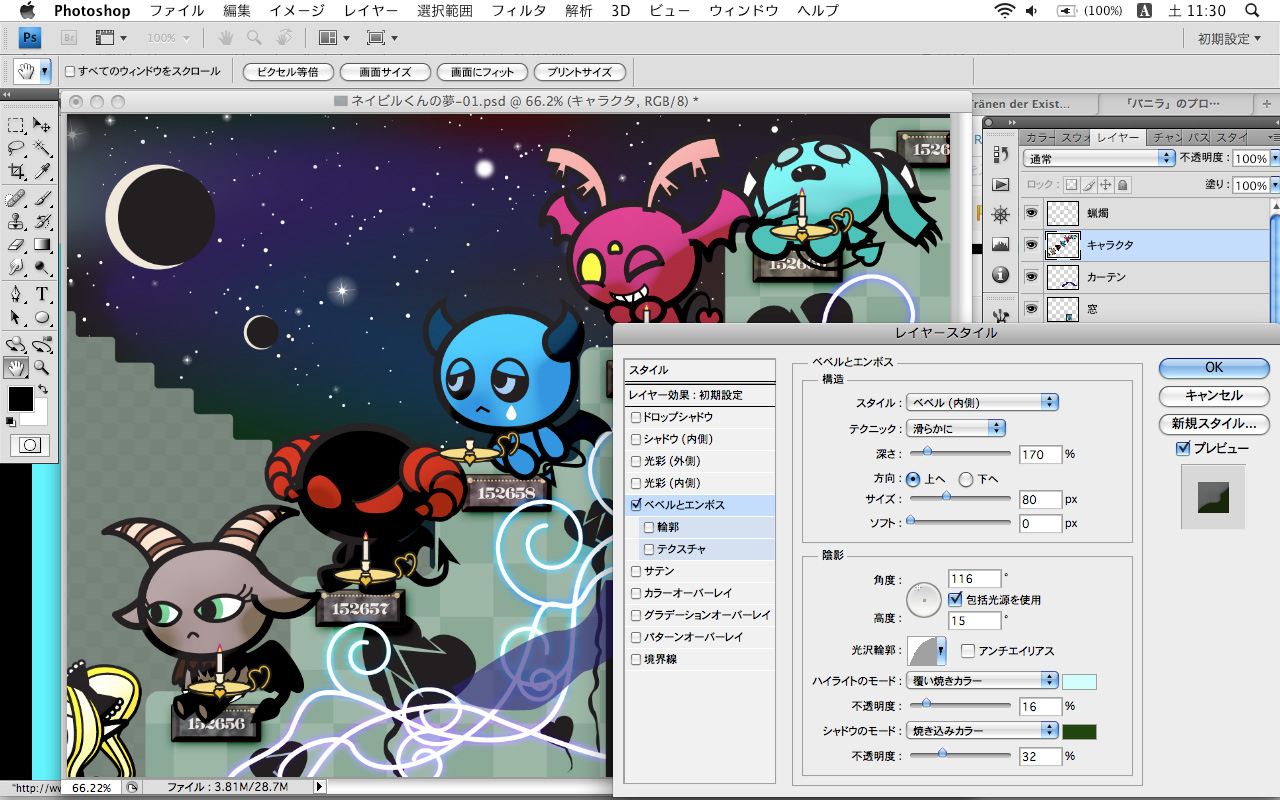Viewport: 1280px width, 800px height.
Task: Toggle Use Global Light (包括光源を使用)
Action: tap(955, 600)
